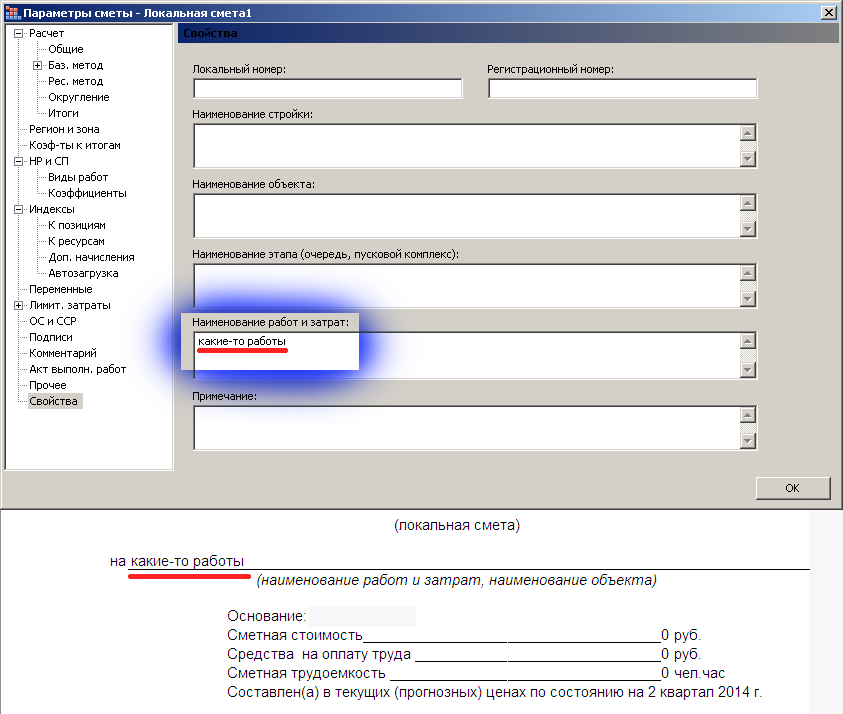Open Переменные section

click(60, 289)
